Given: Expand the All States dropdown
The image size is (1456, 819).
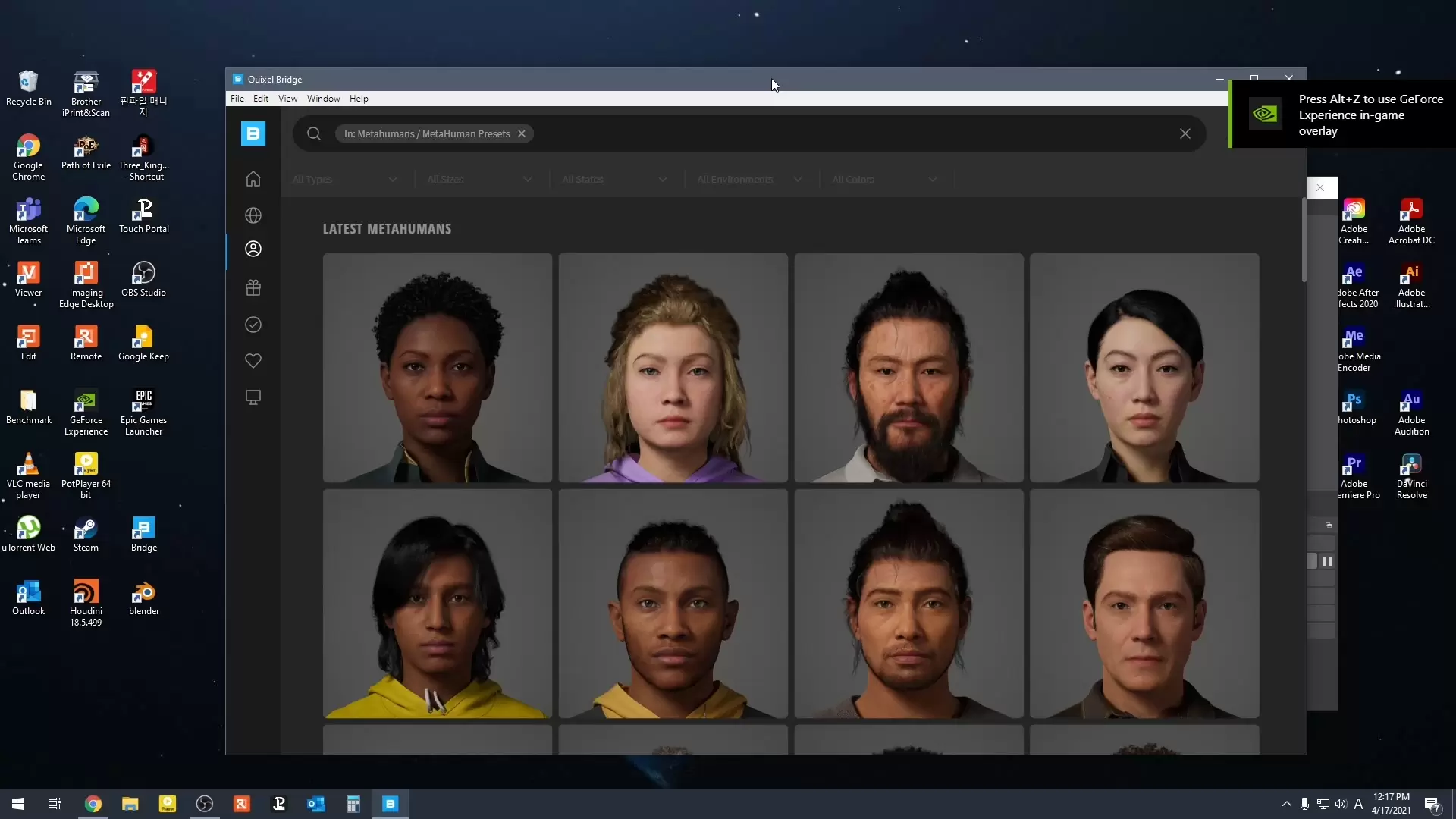Looking at the screenshot, I should tap(614, 180).
